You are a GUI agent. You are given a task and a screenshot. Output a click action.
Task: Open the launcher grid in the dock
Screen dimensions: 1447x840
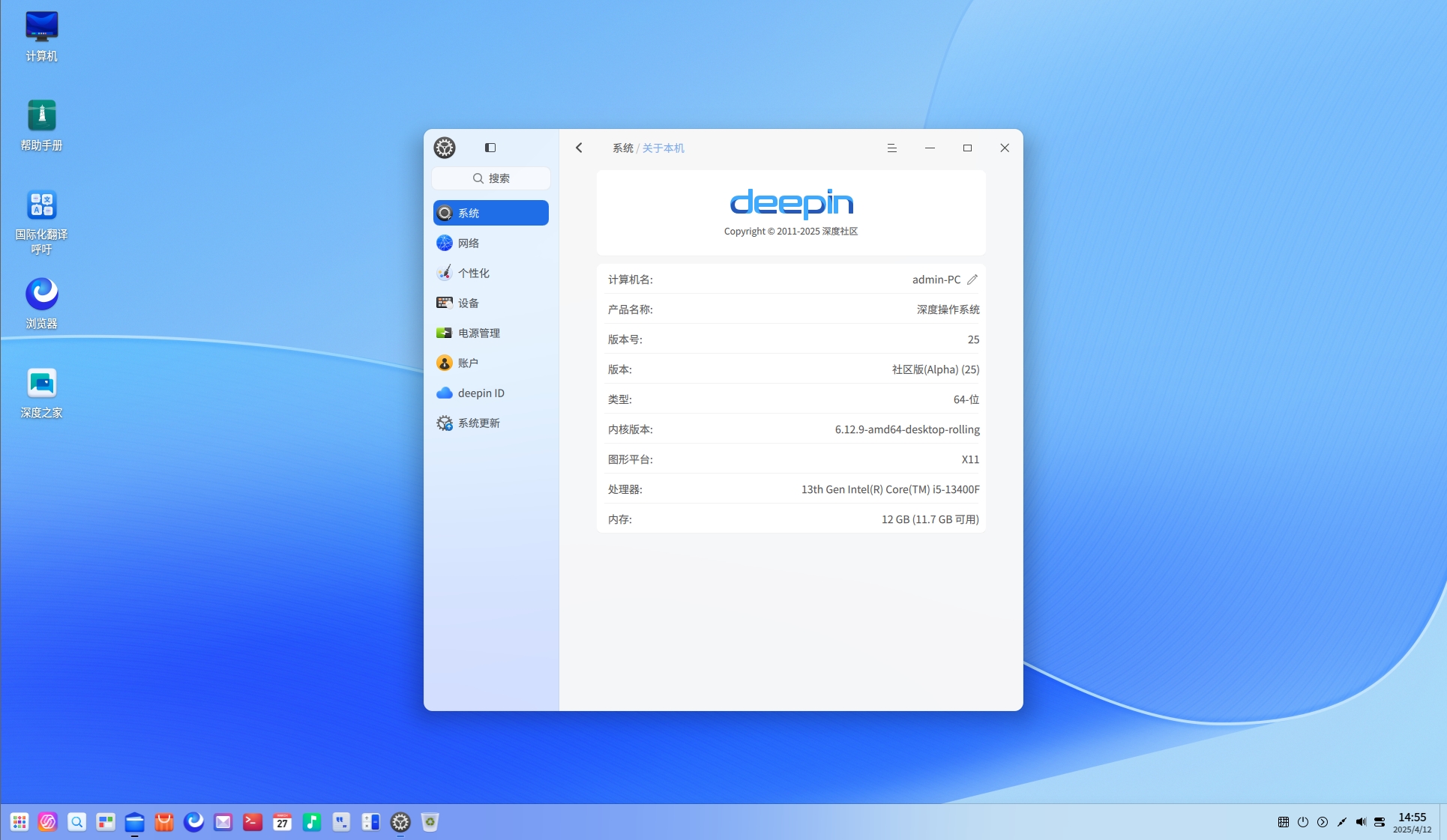(19, 822)
